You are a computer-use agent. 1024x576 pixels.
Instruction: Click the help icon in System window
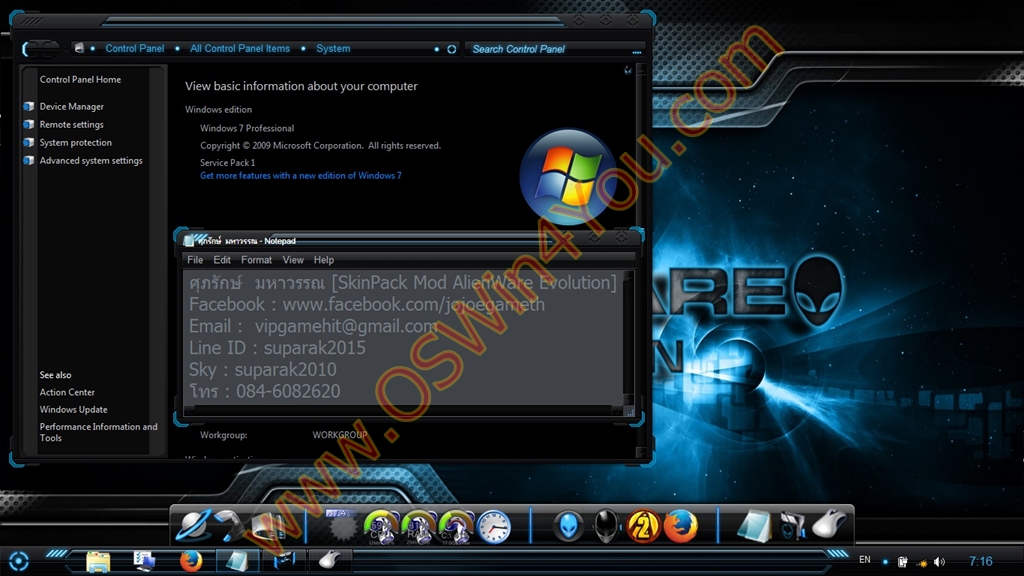(x=628, y=70)
